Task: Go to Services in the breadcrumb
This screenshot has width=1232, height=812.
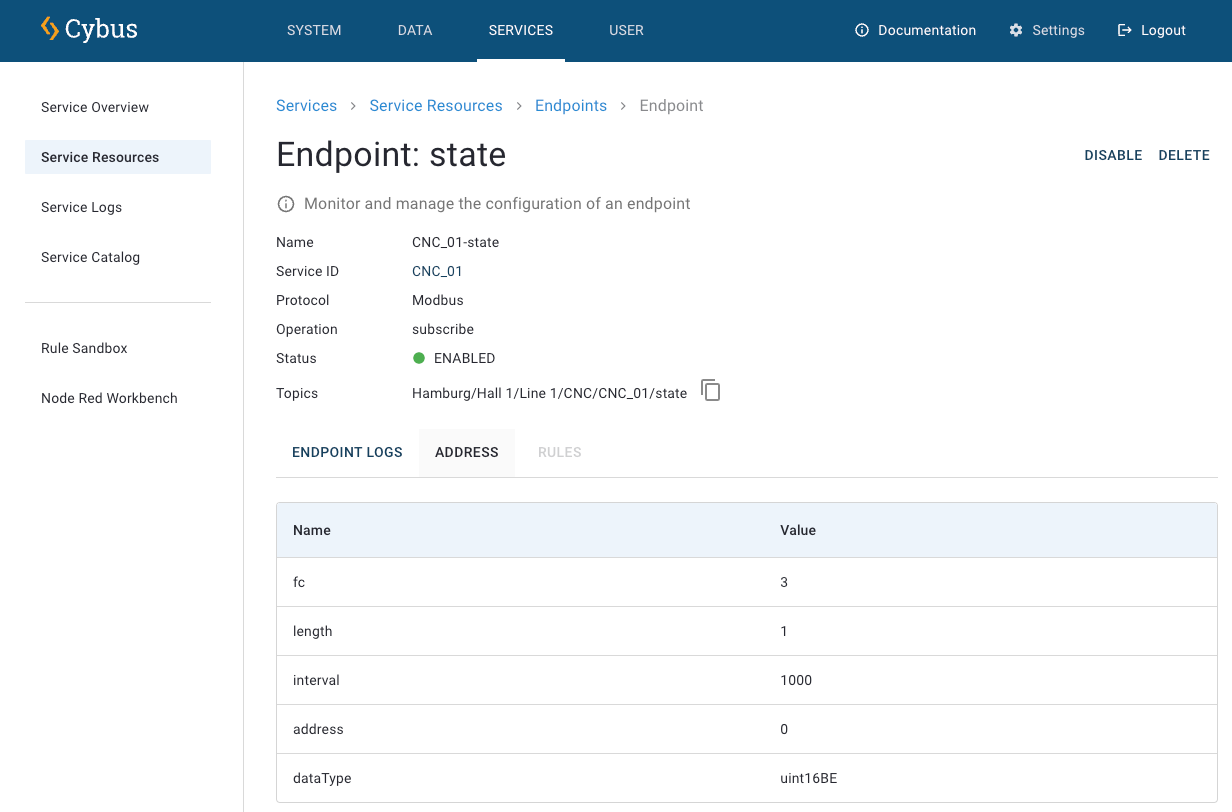Action: [x=306, y=106]
